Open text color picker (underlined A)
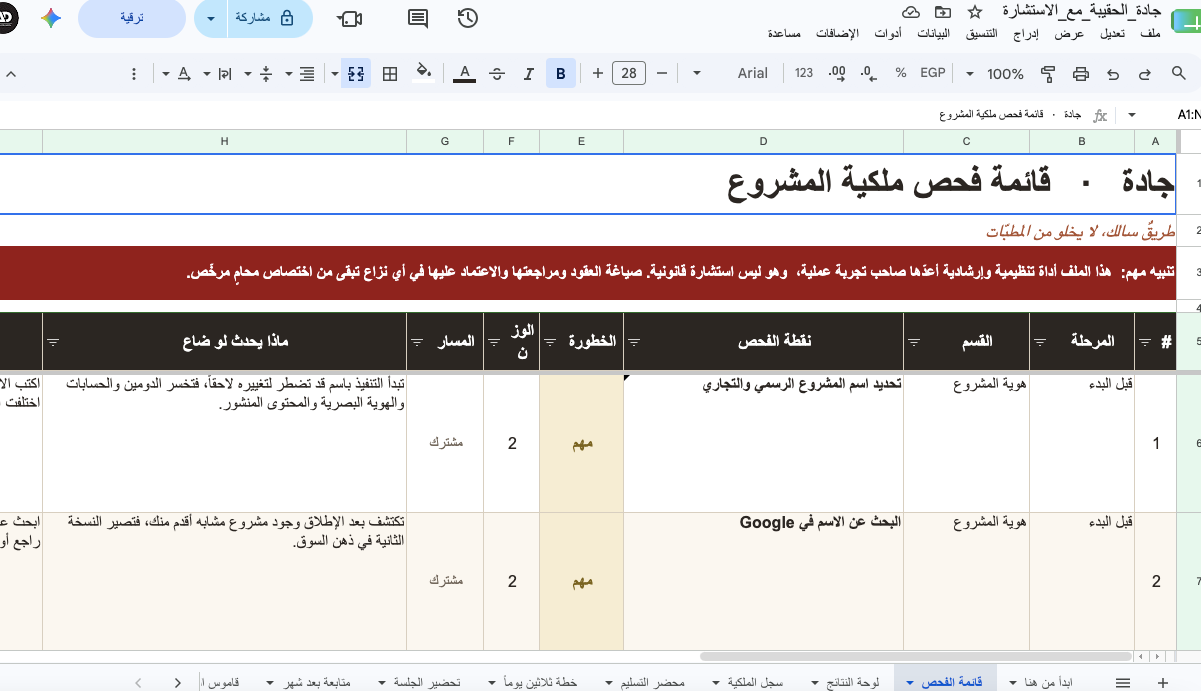 463,73
